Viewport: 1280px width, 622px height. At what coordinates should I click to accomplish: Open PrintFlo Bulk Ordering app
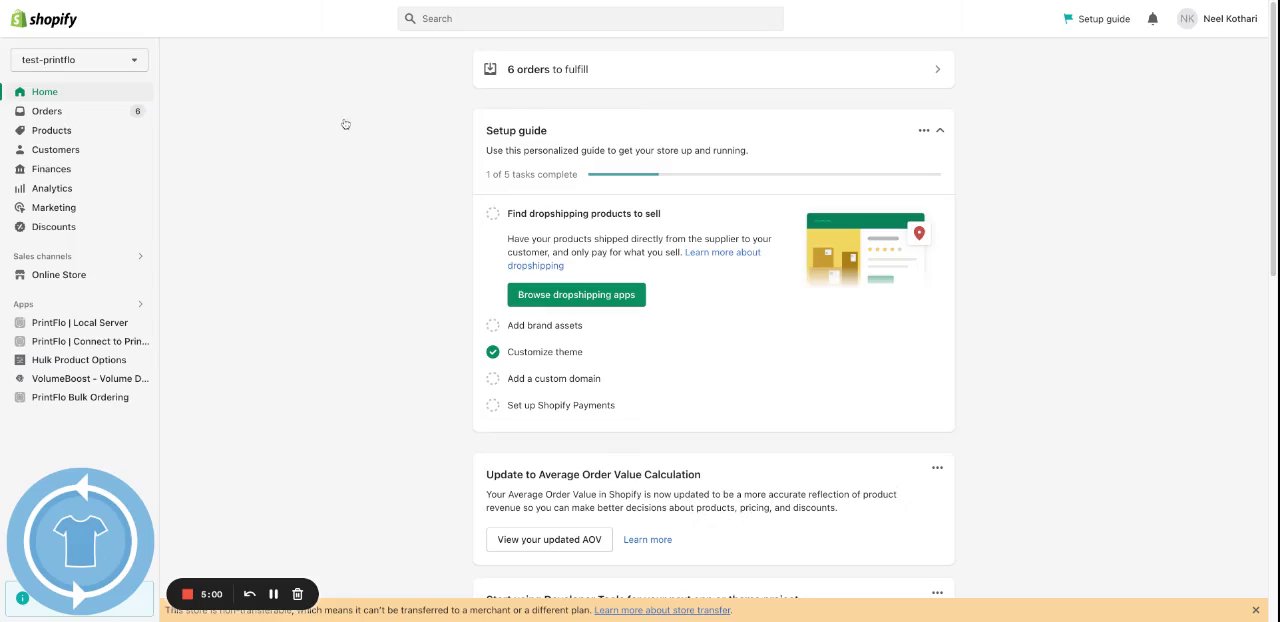[78, 397]
